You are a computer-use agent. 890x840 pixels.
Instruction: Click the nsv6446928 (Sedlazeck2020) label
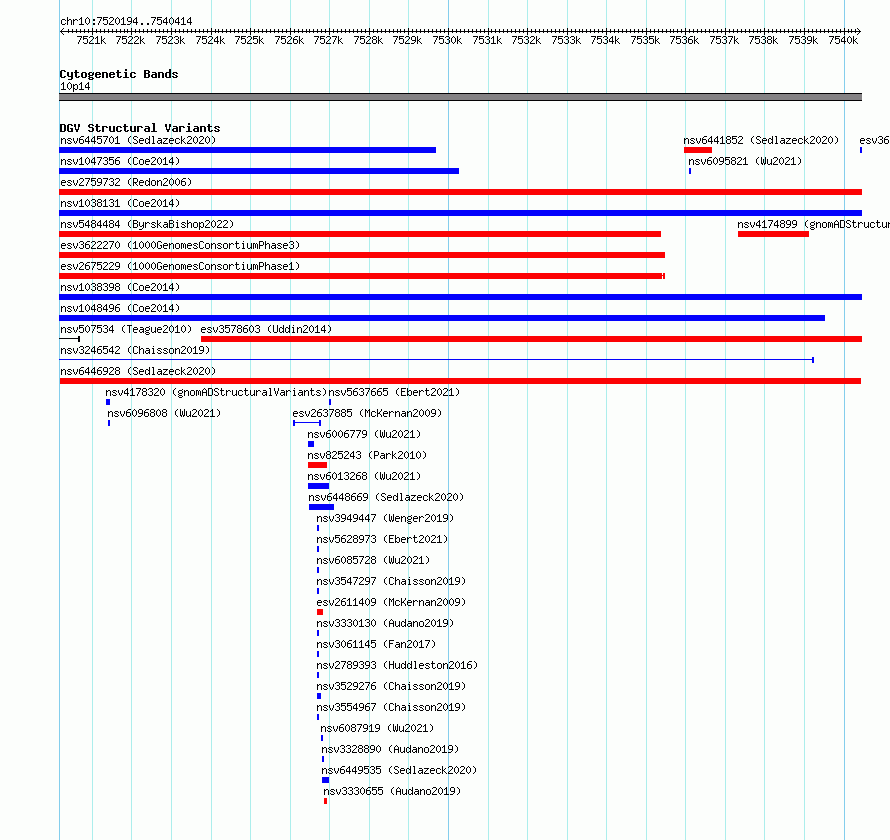(138, 371)
